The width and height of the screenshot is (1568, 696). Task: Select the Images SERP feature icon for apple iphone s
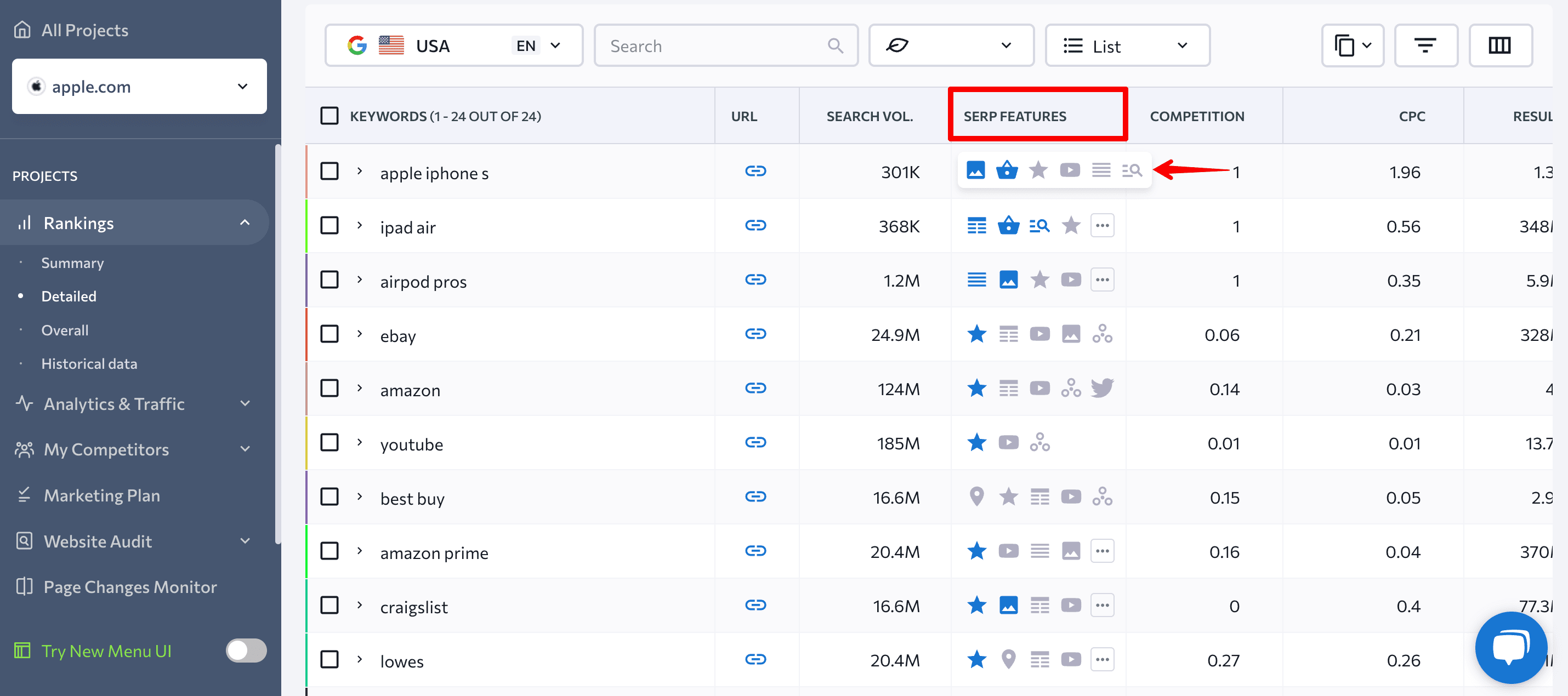[x=976, y=170]
